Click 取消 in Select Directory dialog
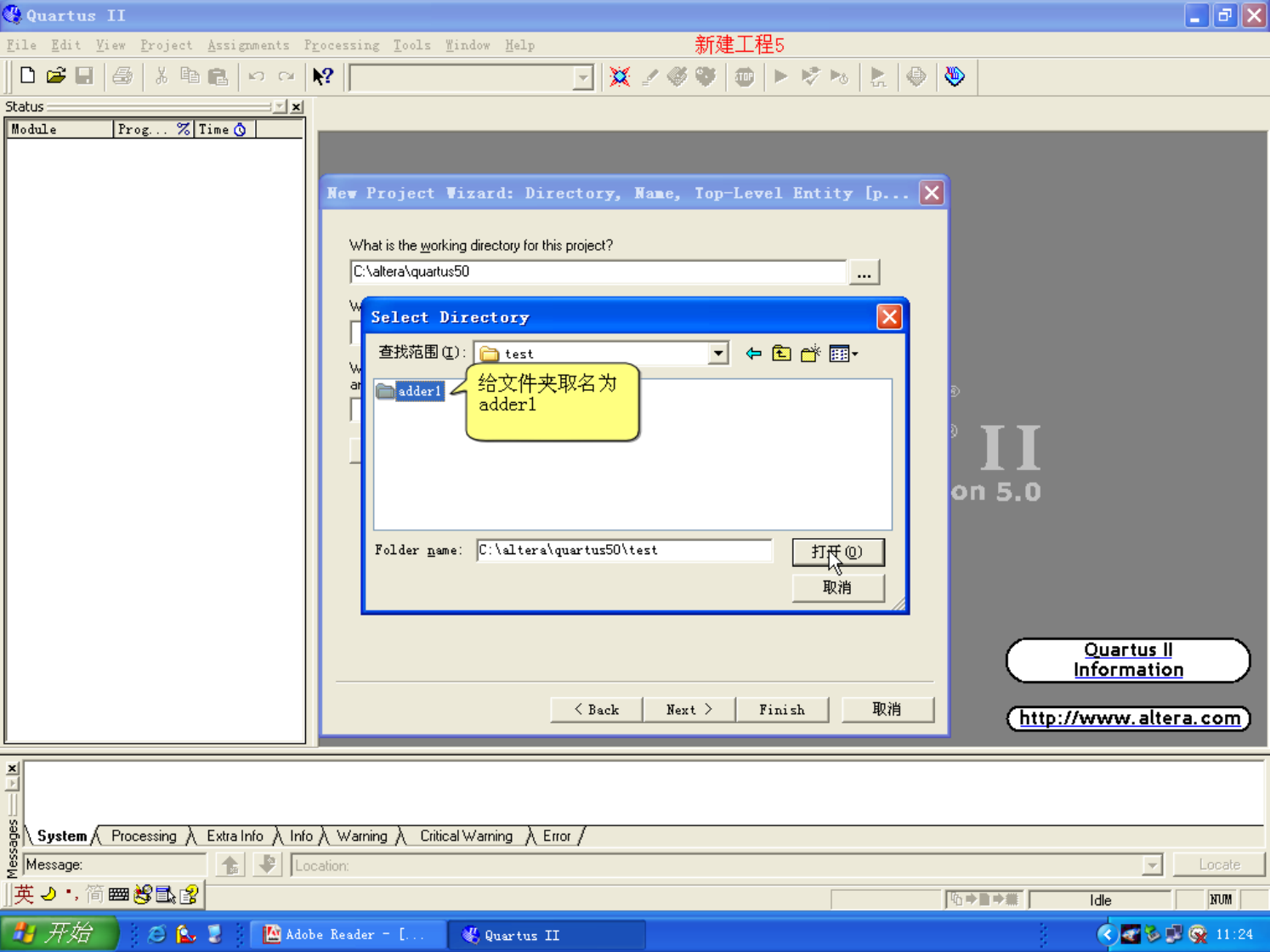The image size is (1270, 952). 838,587
